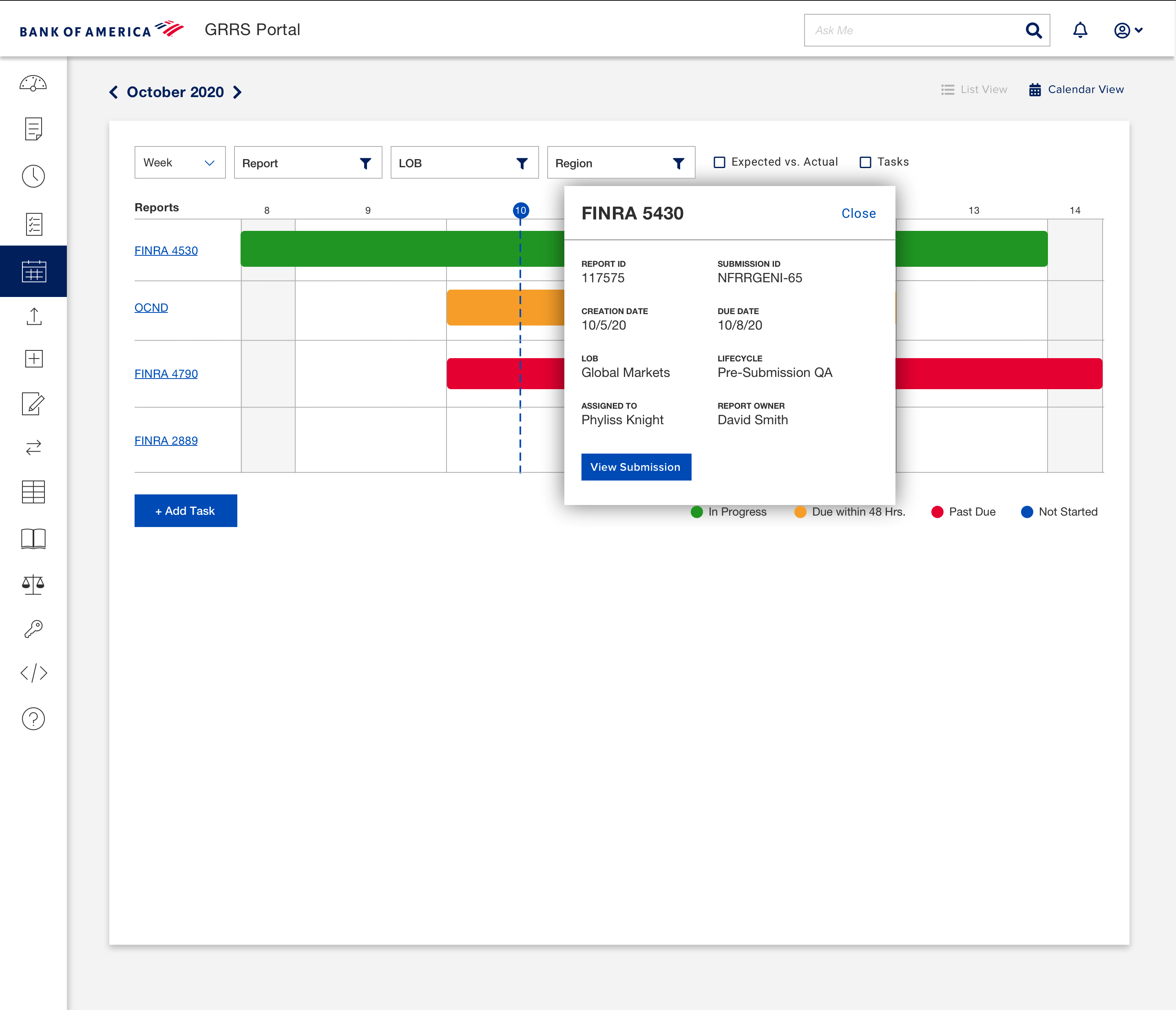The width and height of the screenshot is (1176, 1010).
Task: Switch to List View
Action: (x=974, y=90)
